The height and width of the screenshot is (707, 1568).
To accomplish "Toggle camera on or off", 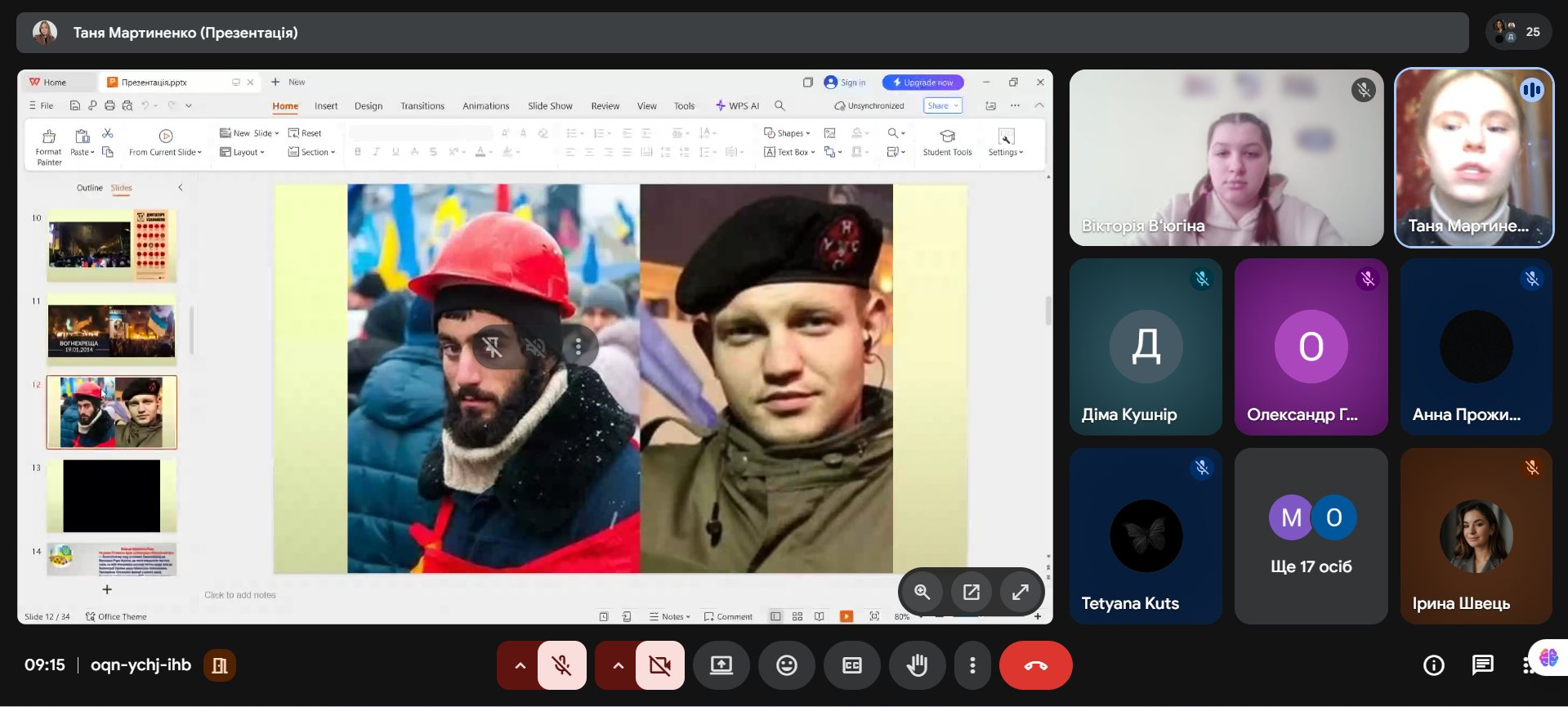I will 660,665.
